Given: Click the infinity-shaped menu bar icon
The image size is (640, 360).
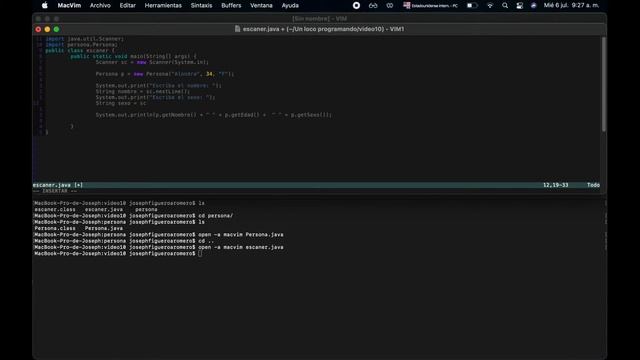Looking at the screenshot, I should [x=390, y=5].
